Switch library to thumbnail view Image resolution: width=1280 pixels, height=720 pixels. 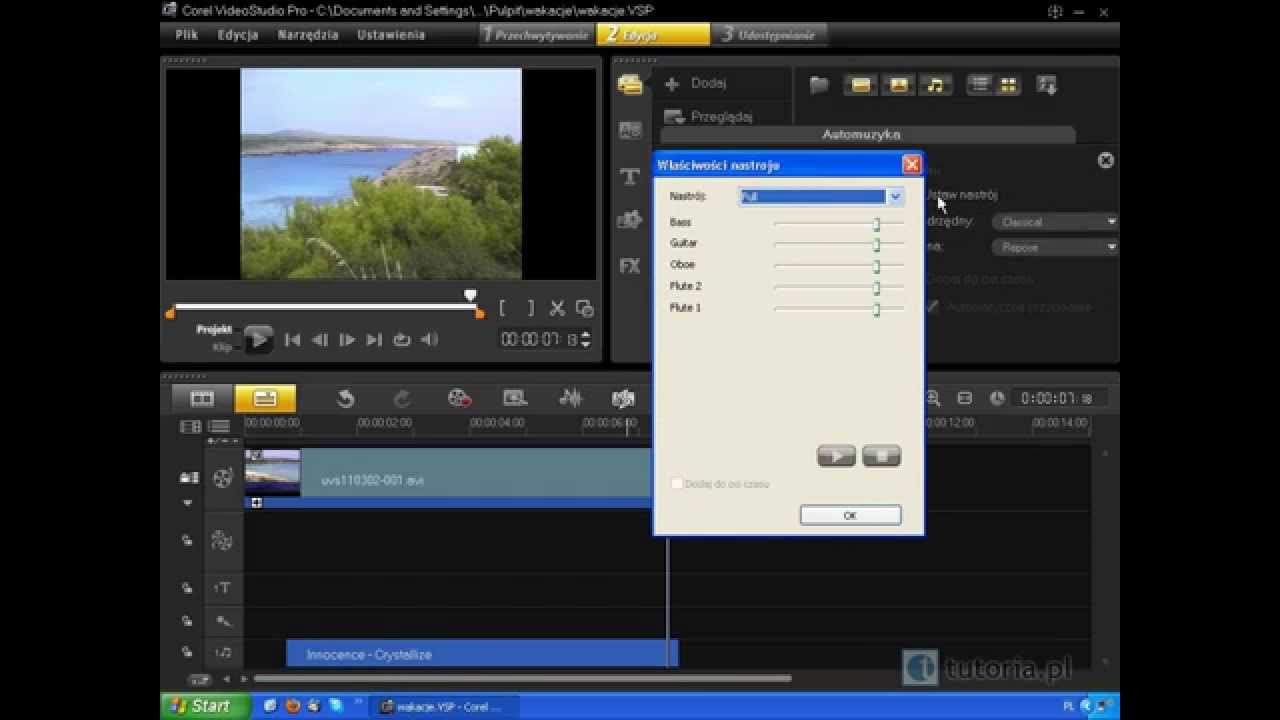pos(1008,85)
